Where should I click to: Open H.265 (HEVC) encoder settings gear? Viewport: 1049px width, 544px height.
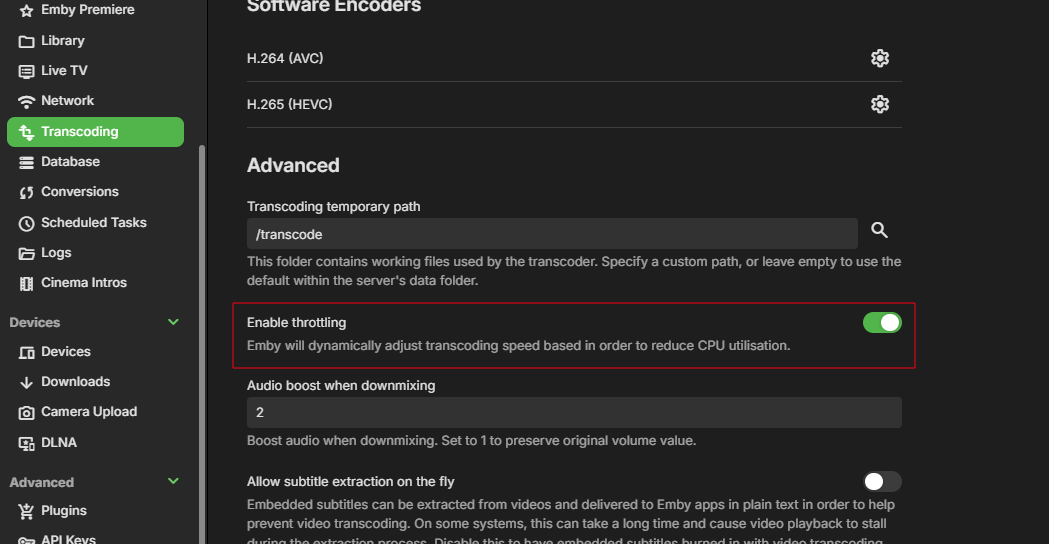pyautogui.click(x=880, y=104)
